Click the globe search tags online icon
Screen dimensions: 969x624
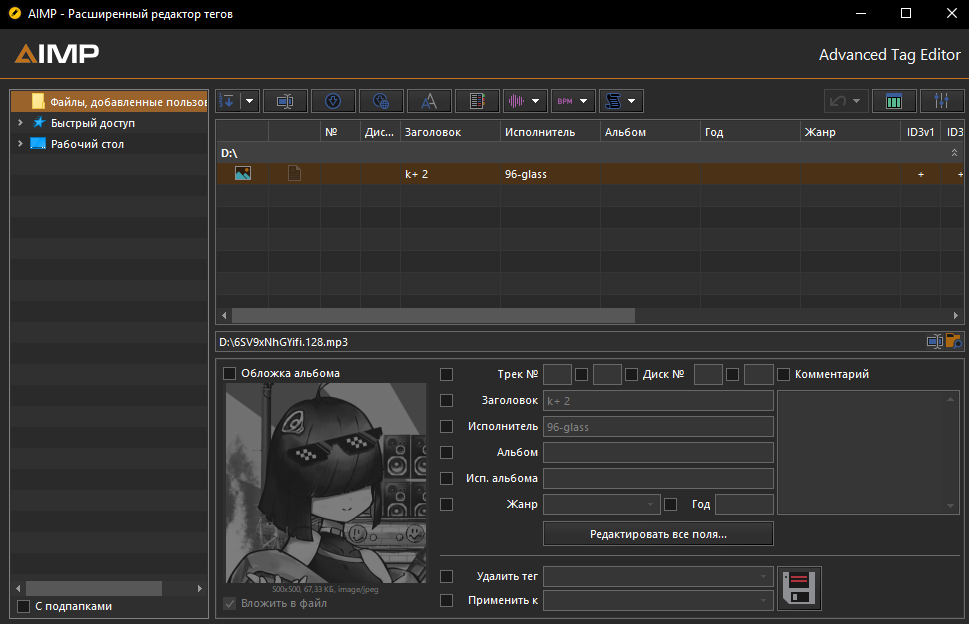(x=381, y=101)
